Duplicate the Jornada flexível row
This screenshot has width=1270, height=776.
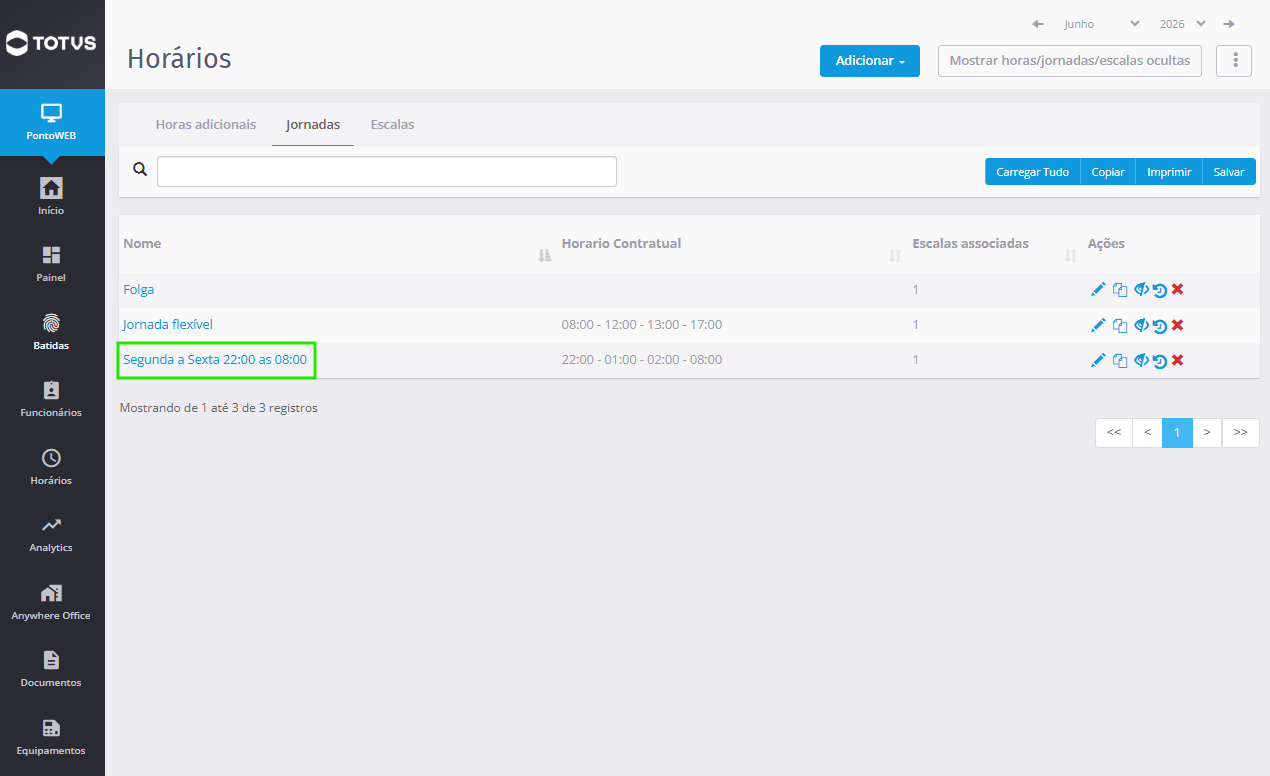pos(1120,326)
